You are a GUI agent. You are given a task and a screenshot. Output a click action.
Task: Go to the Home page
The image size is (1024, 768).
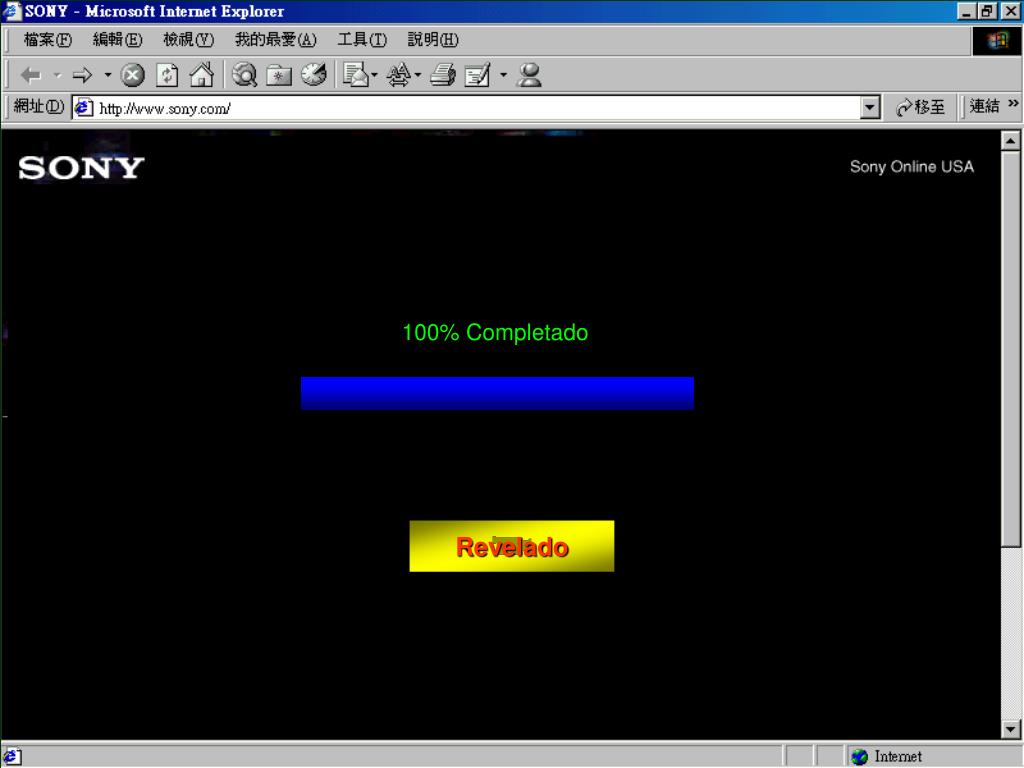pos(201,75)
